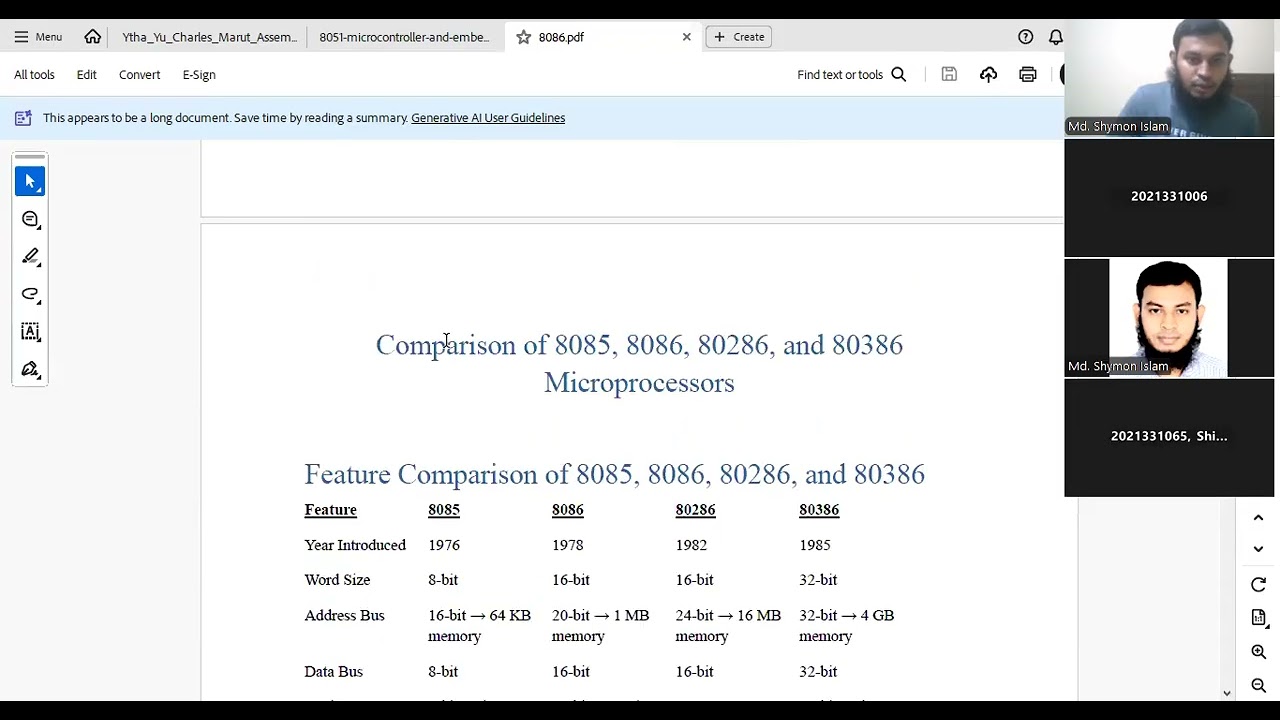Click the rotate page icon
This screenshot has width=1280, height=720.
coord(1258,585)
